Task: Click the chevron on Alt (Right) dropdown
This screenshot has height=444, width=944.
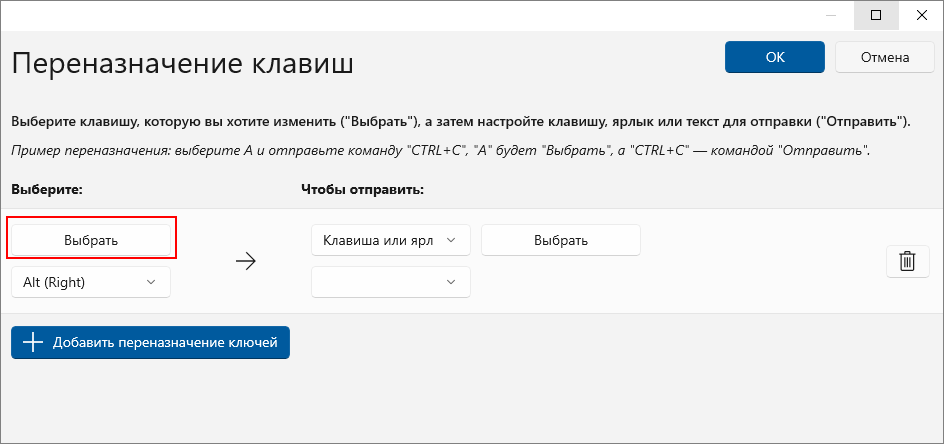Action: (152, 282)
